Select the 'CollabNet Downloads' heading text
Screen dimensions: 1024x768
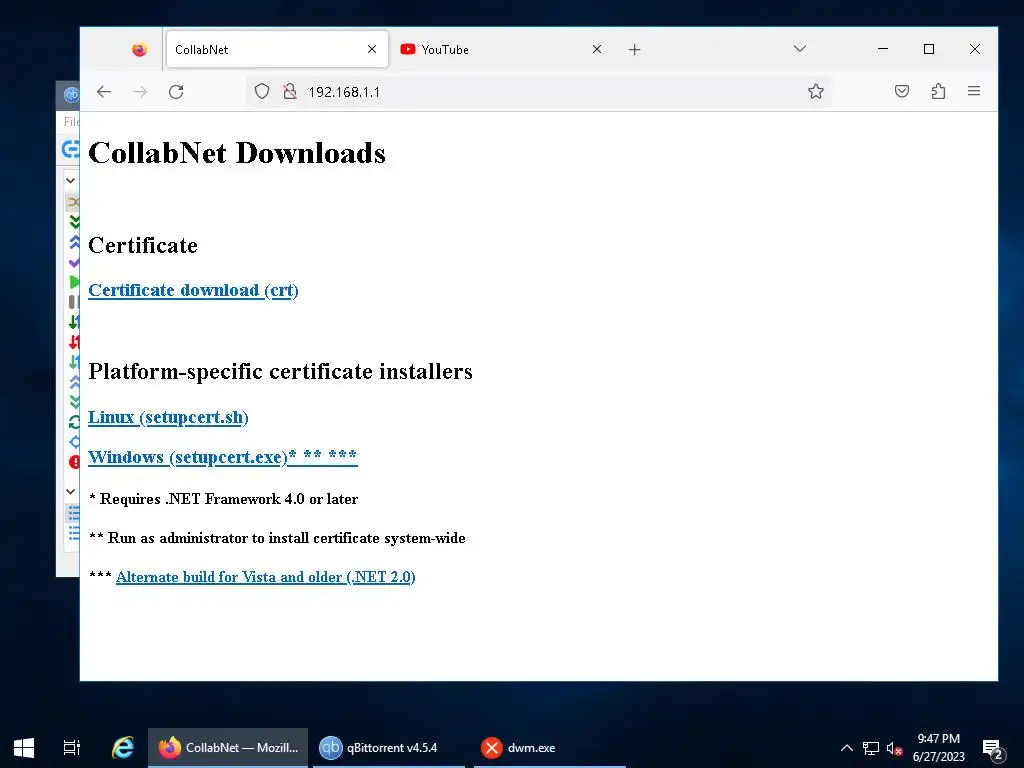pos(236,153)
